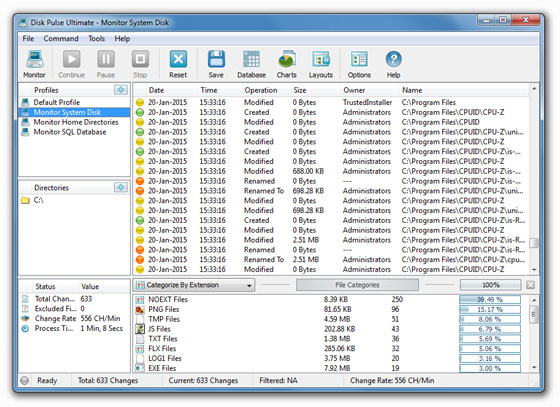Open the Command menu
This screenshot has width=560, height=407.
click(61, 39)
